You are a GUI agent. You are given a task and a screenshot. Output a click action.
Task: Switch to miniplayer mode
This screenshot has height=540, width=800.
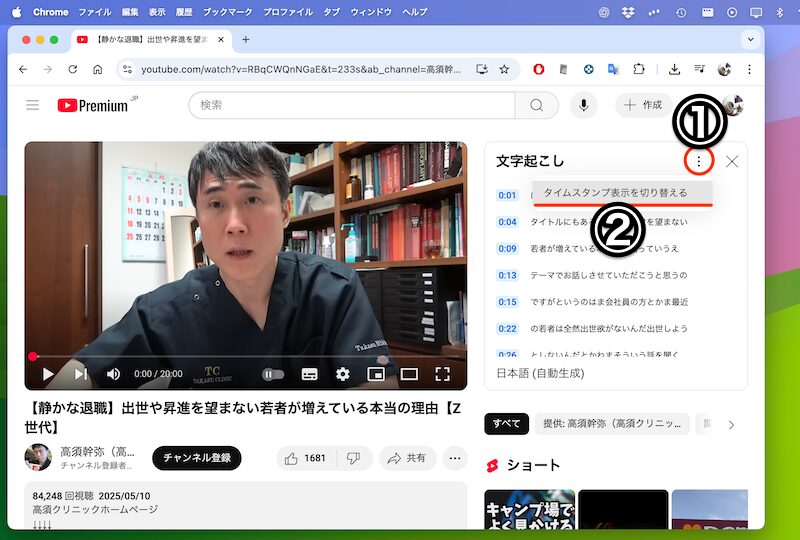pyautogui.click(x=376, y=374)
